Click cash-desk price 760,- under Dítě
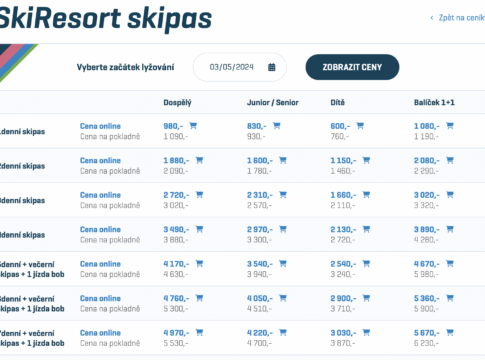 pos(339,136)
